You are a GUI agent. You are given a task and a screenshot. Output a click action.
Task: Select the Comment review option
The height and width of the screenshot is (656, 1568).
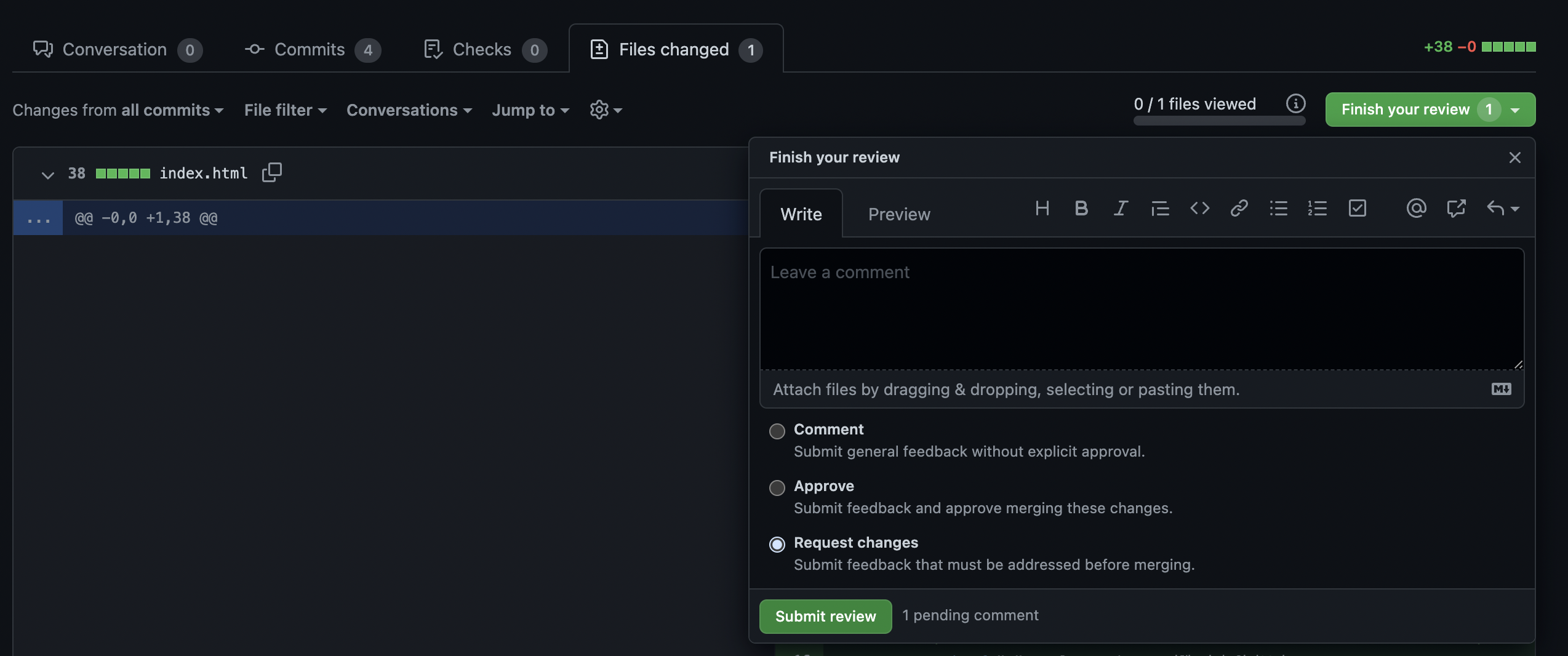(777, 431)
